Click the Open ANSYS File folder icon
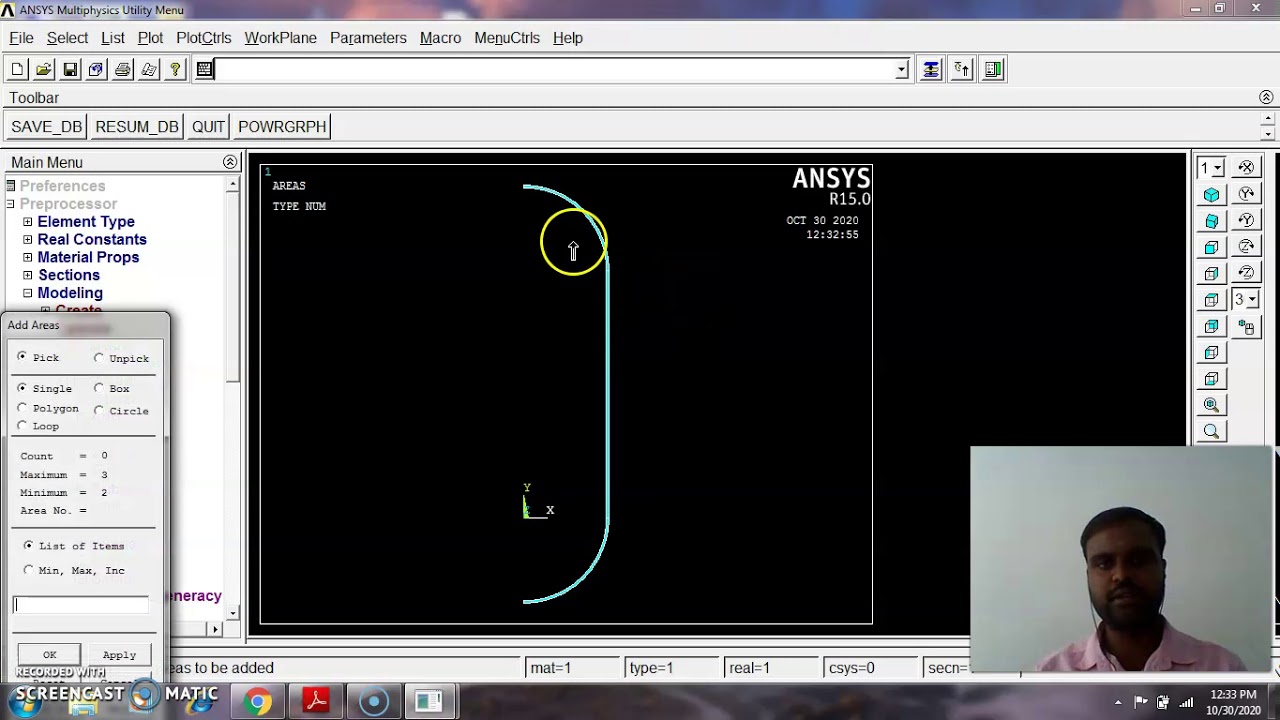Viewport: 1280px width, 720px height. [x=44, y=69]
